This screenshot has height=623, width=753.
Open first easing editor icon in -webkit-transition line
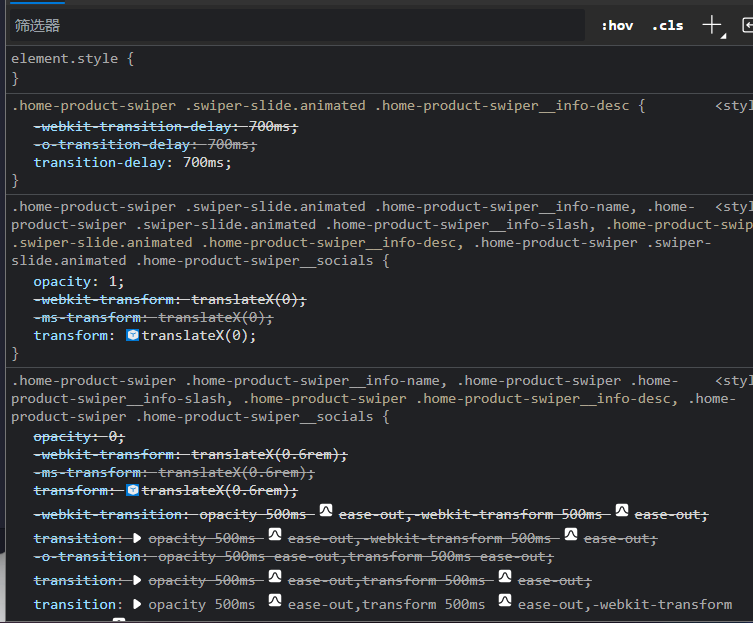click(325, 512)
